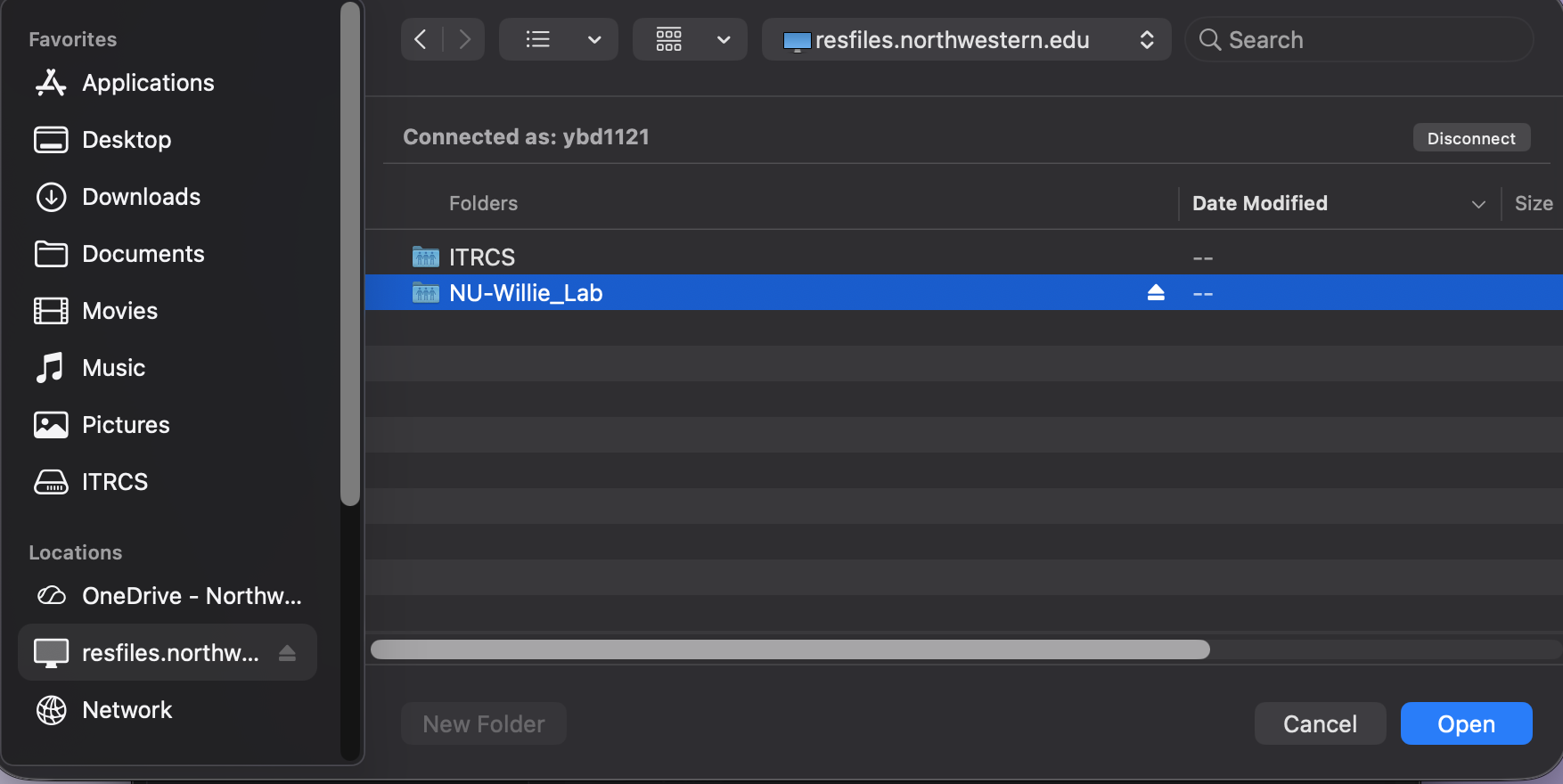
Task: Open Applications in Favorites sidebar
Action: (148, 83)
